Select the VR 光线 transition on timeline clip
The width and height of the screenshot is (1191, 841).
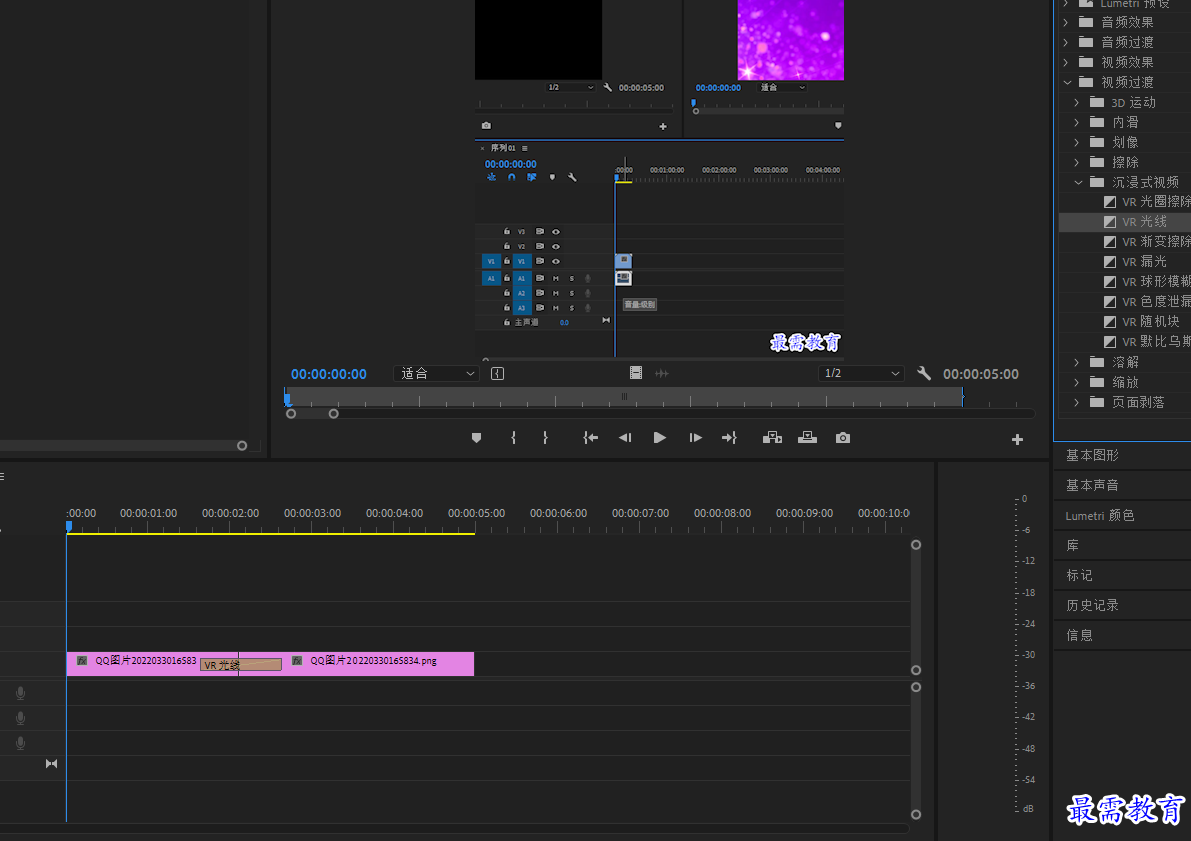click(x=241, y=665)
